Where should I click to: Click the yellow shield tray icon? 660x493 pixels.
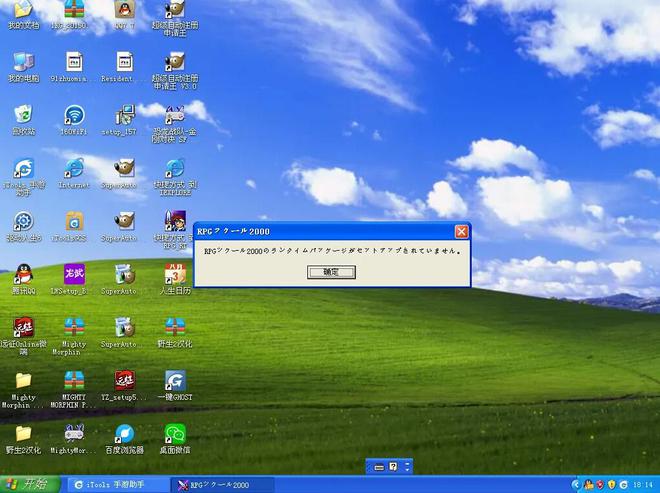tap(612, 485)
